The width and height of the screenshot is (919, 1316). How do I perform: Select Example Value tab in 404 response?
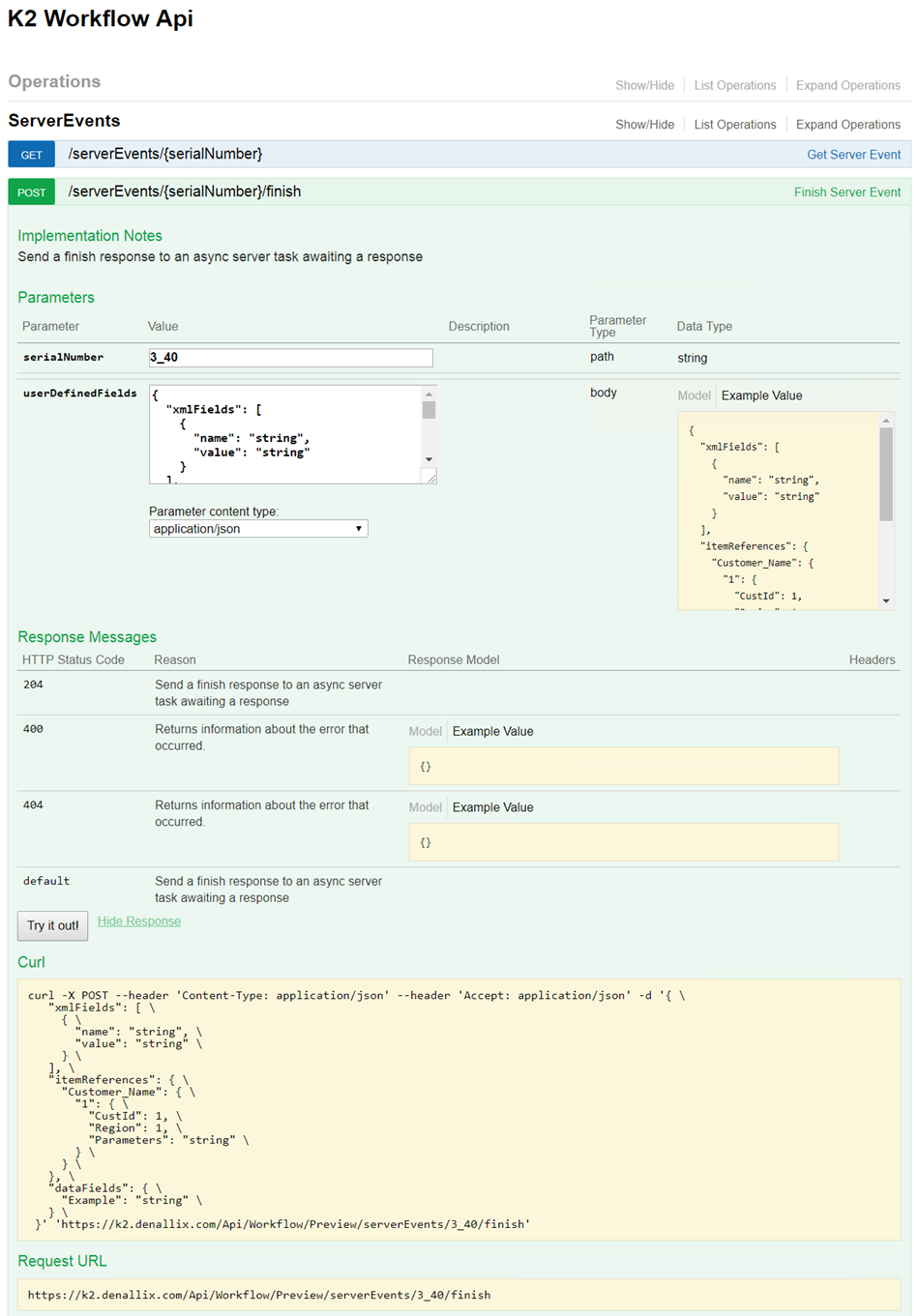coord(492,807)
